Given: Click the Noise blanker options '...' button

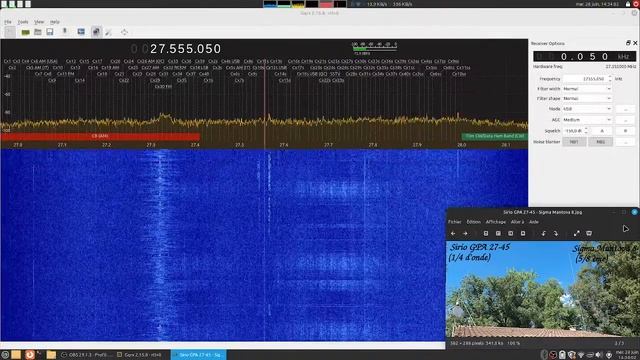Looking at the screenshot, I should 625,142.
